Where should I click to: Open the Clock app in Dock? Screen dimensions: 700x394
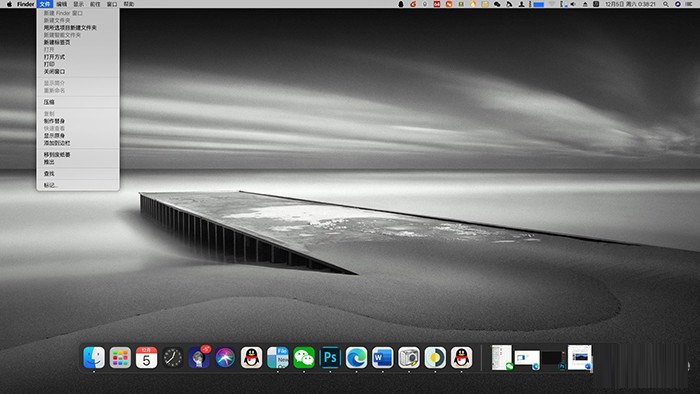click(172, 357)
